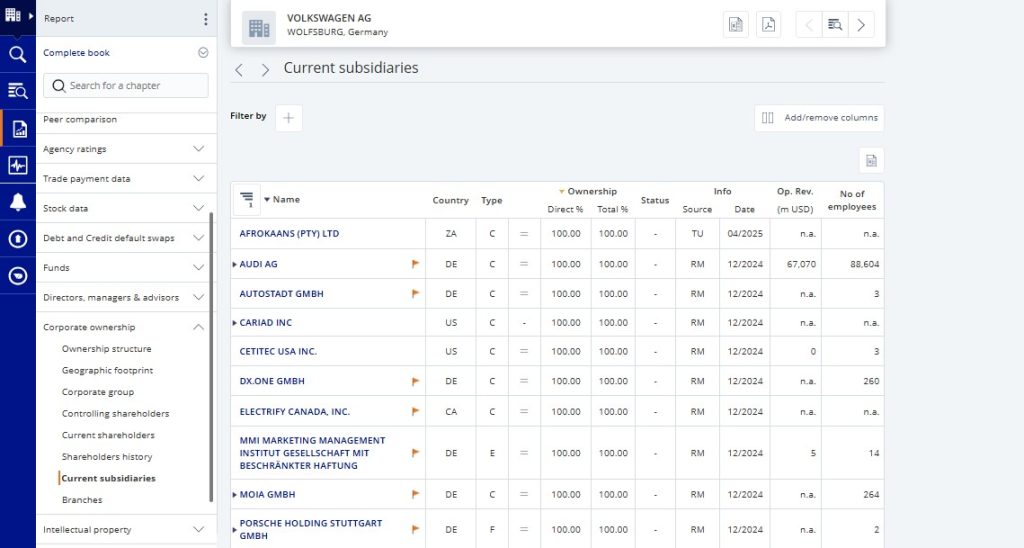Open ELECTRIFY CANADA, INC. company link
The image size is (1024, 548).
tap(295, 411)
